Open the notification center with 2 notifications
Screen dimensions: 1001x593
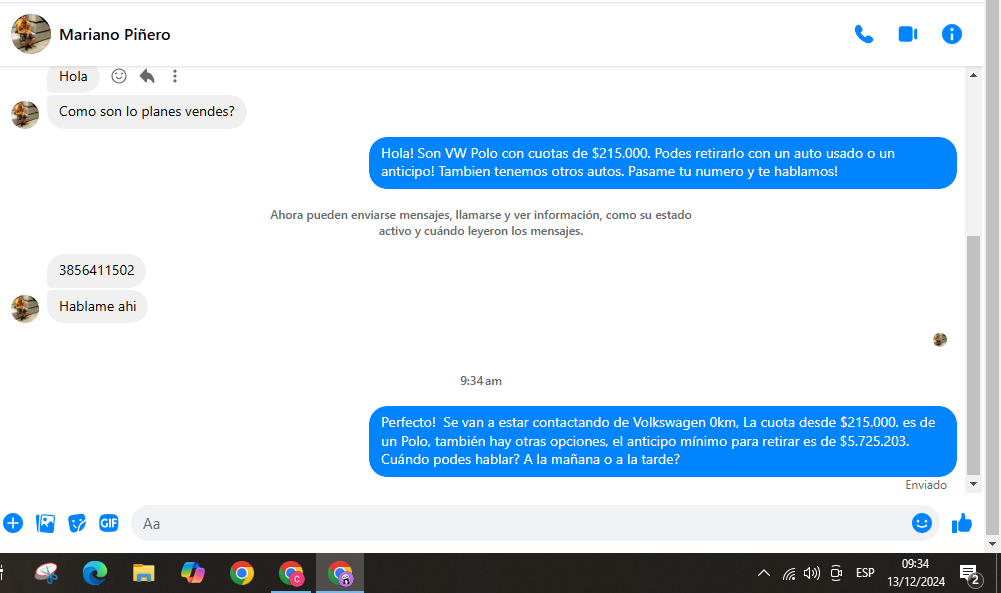970,574
